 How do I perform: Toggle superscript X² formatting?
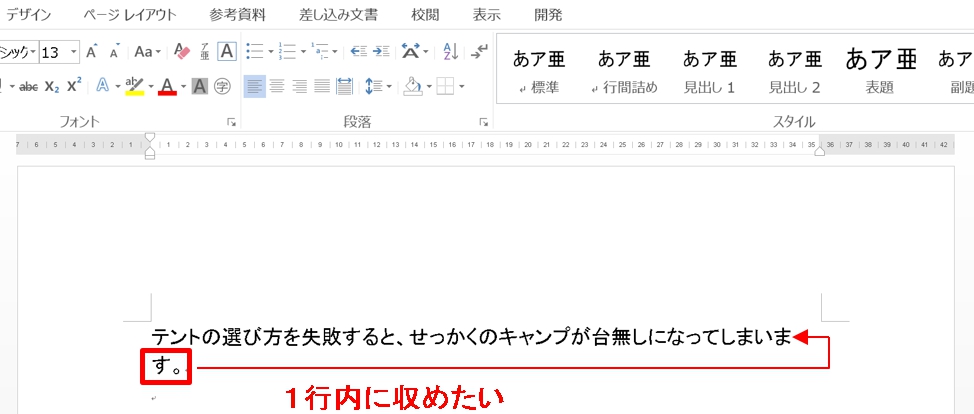tap(74, 86)
